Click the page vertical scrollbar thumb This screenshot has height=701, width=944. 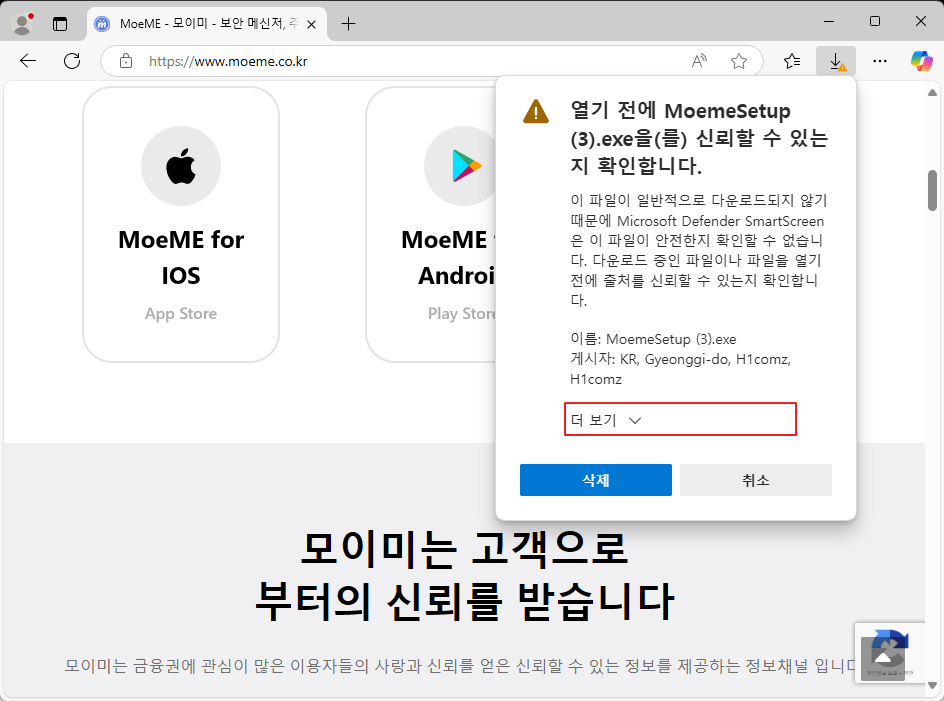932,190
